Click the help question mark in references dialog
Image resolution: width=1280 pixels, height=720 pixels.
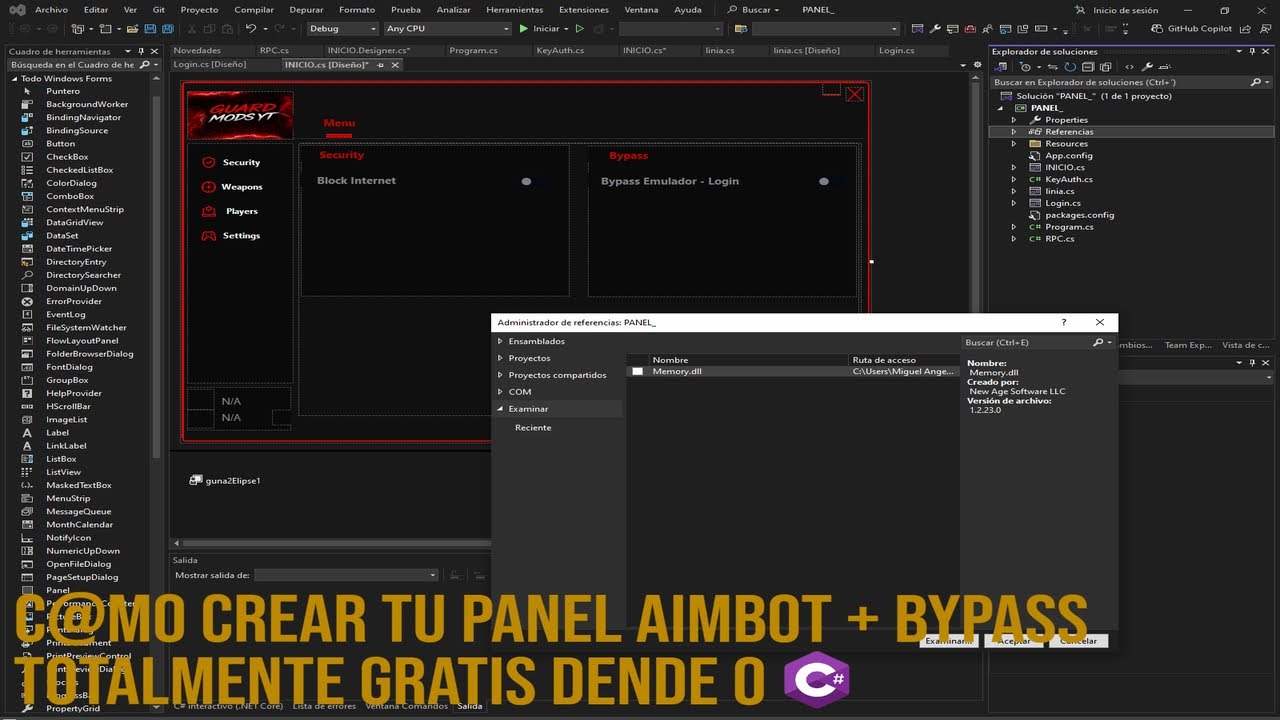point(1063,322)
